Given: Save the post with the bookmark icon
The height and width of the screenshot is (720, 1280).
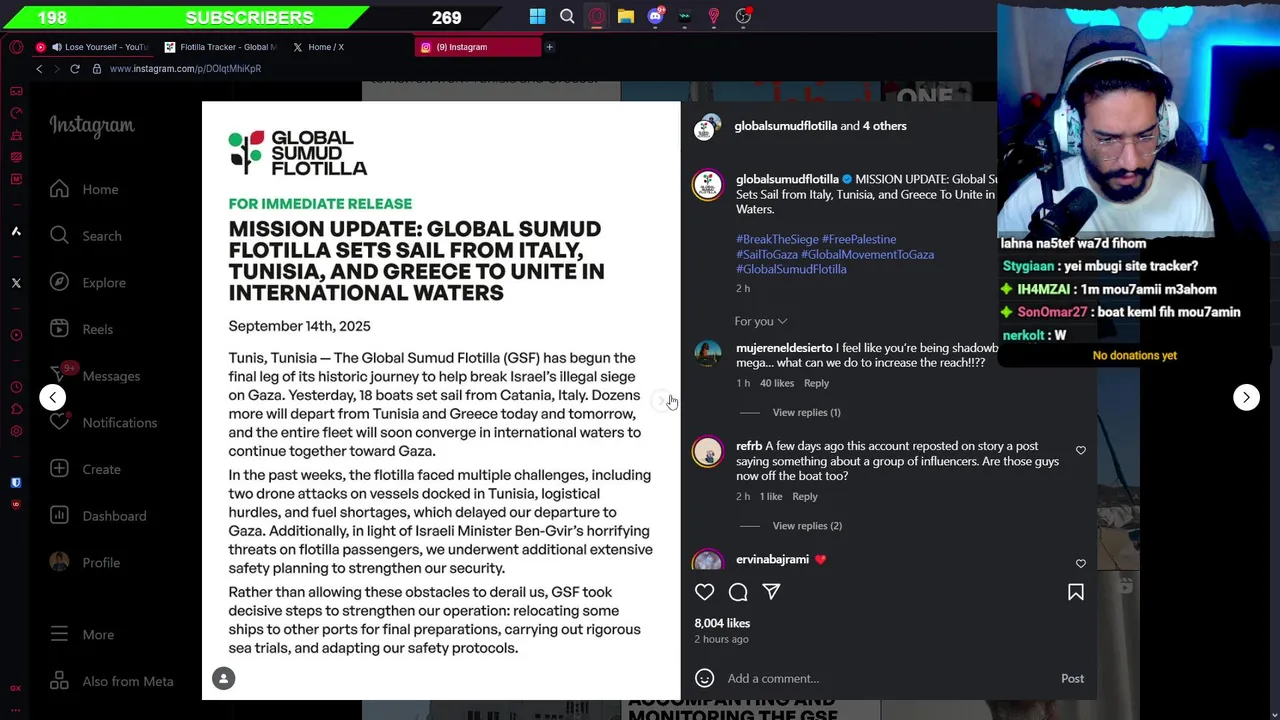Looking at the screenshot, I should click(1076, 592).
